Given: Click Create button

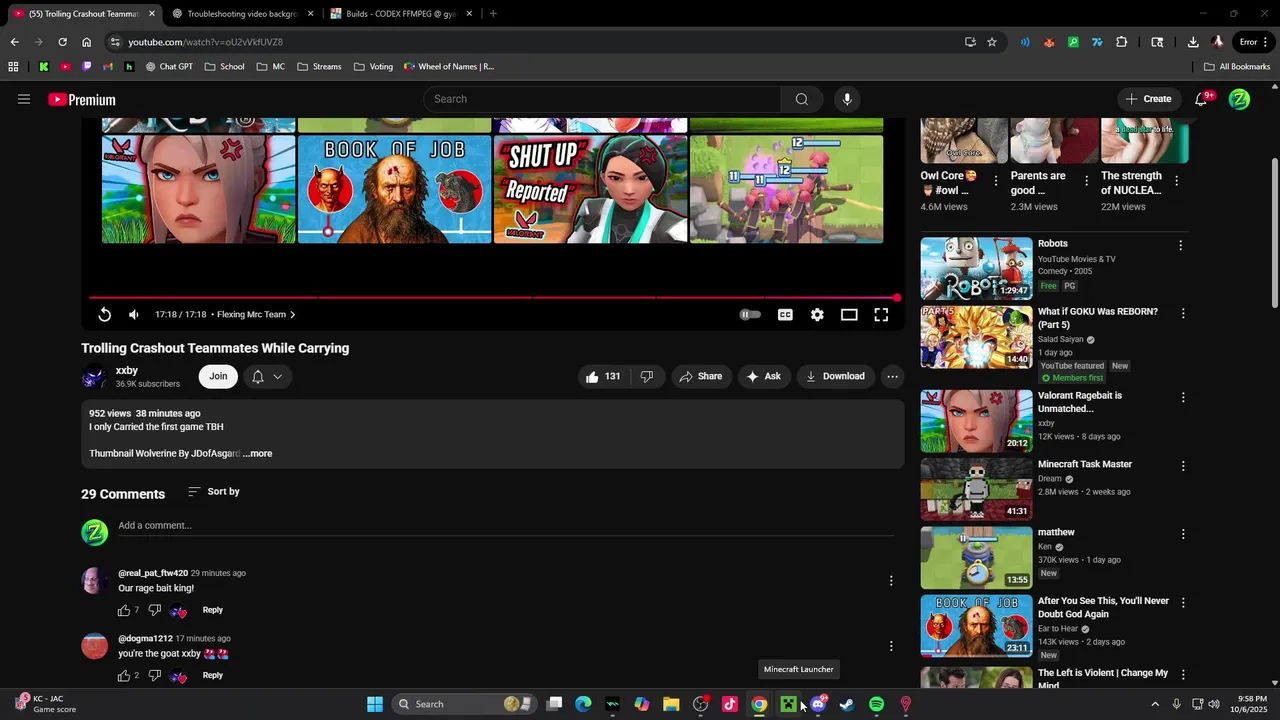Looking at the screenshot, I should 1148,99.
